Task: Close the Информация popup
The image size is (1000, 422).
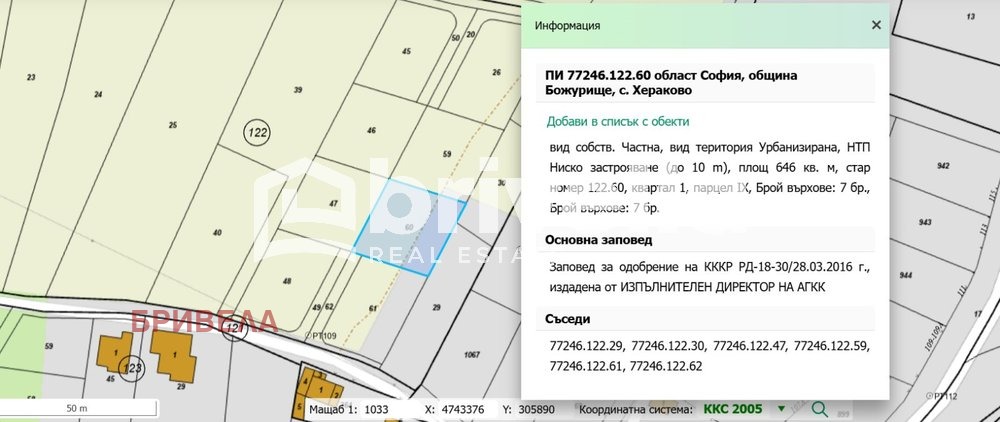Action: click(876, 25)
